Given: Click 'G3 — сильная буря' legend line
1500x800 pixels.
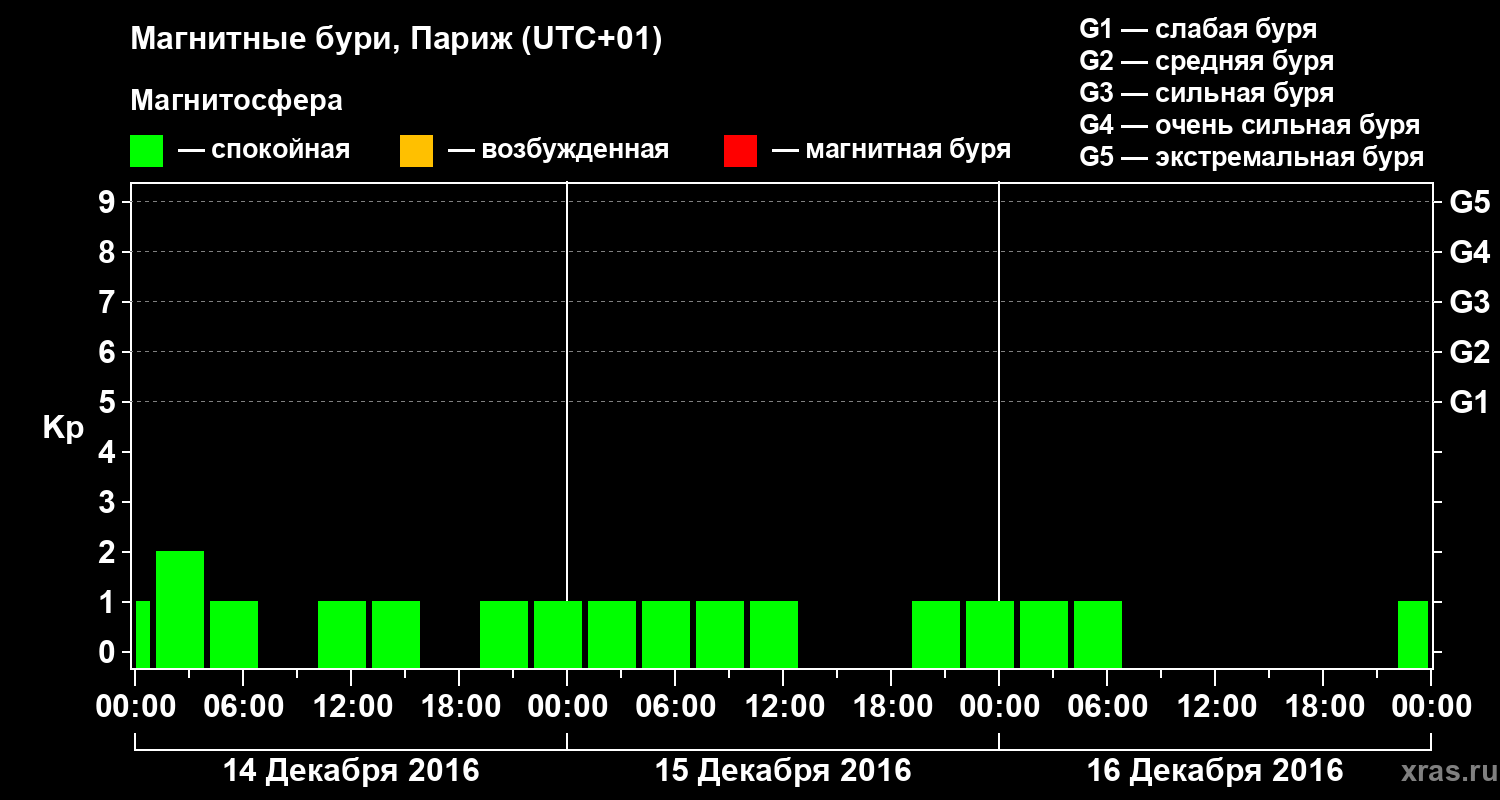Looking at the screenshot, I should pos(1206,93).
